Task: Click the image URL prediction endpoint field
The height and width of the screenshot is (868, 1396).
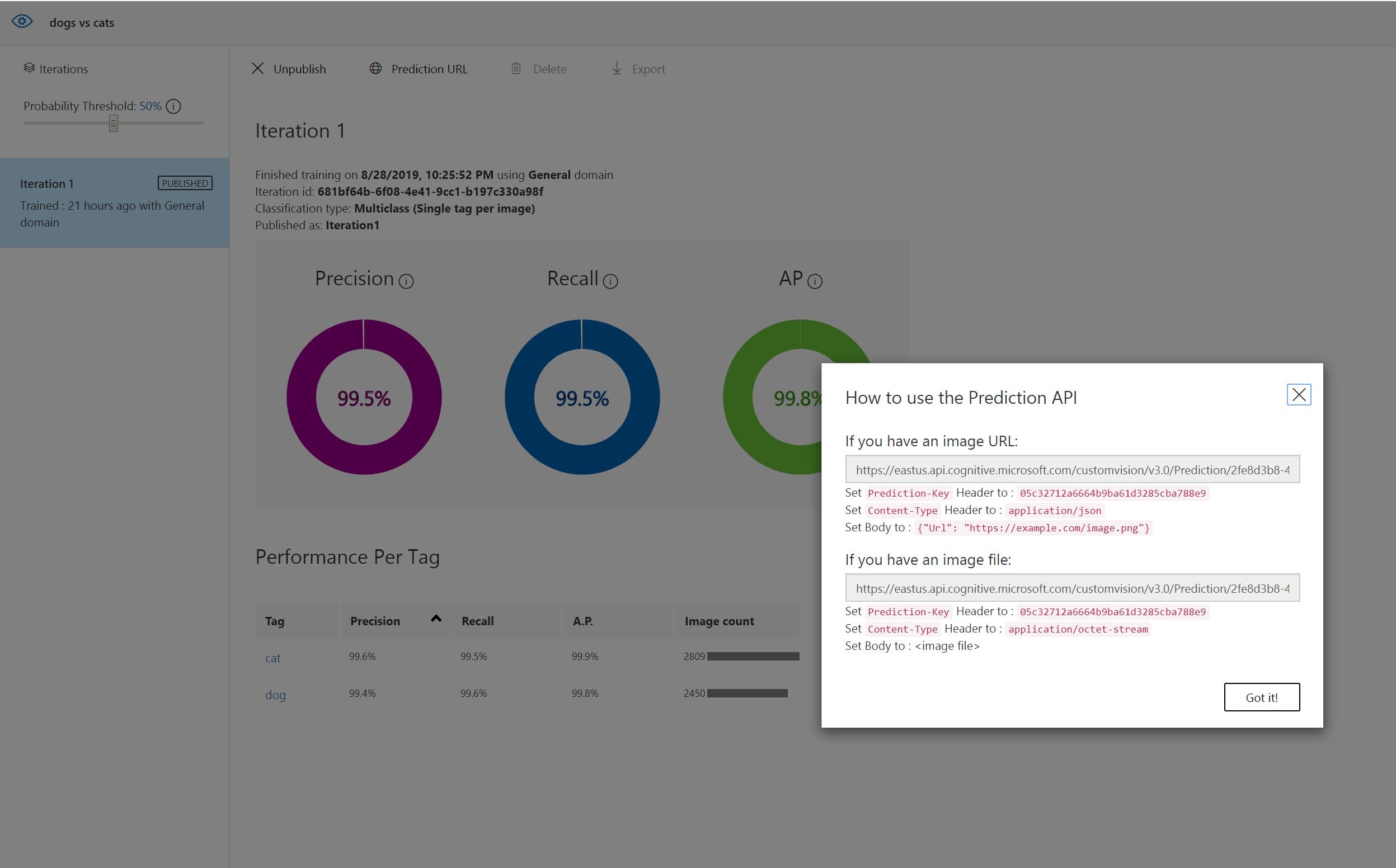Action: click(1071, 470)
